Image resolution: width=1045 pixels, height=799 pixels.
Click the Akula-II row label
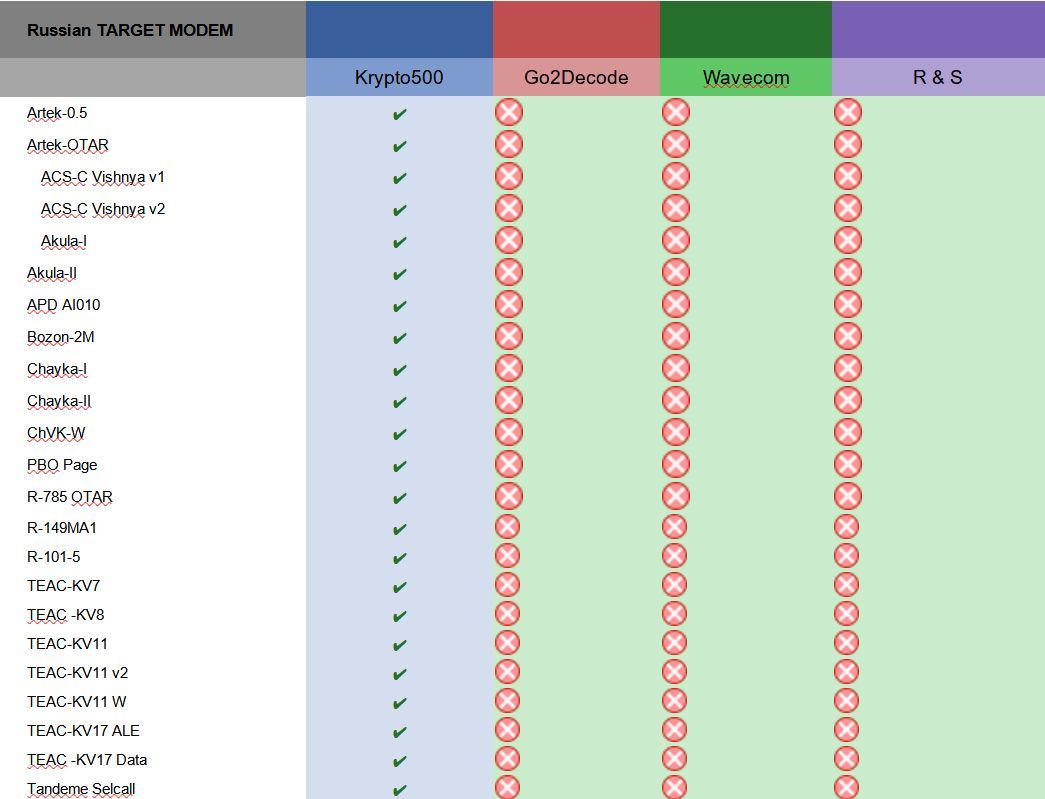51,273
